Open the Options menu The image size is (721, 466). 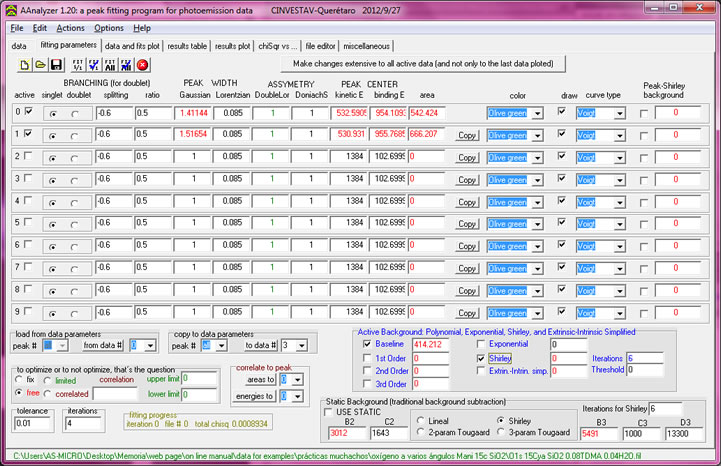tap(109, 28)
